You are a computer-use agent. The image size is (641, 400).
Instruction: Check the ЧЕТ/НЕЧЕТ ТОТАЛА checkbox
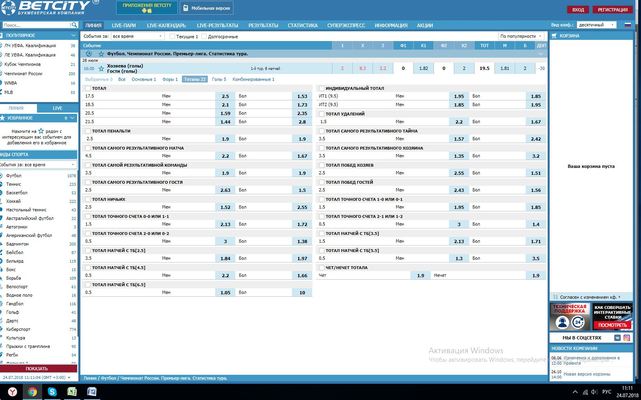pyautogui.click(x=321, y=267)
